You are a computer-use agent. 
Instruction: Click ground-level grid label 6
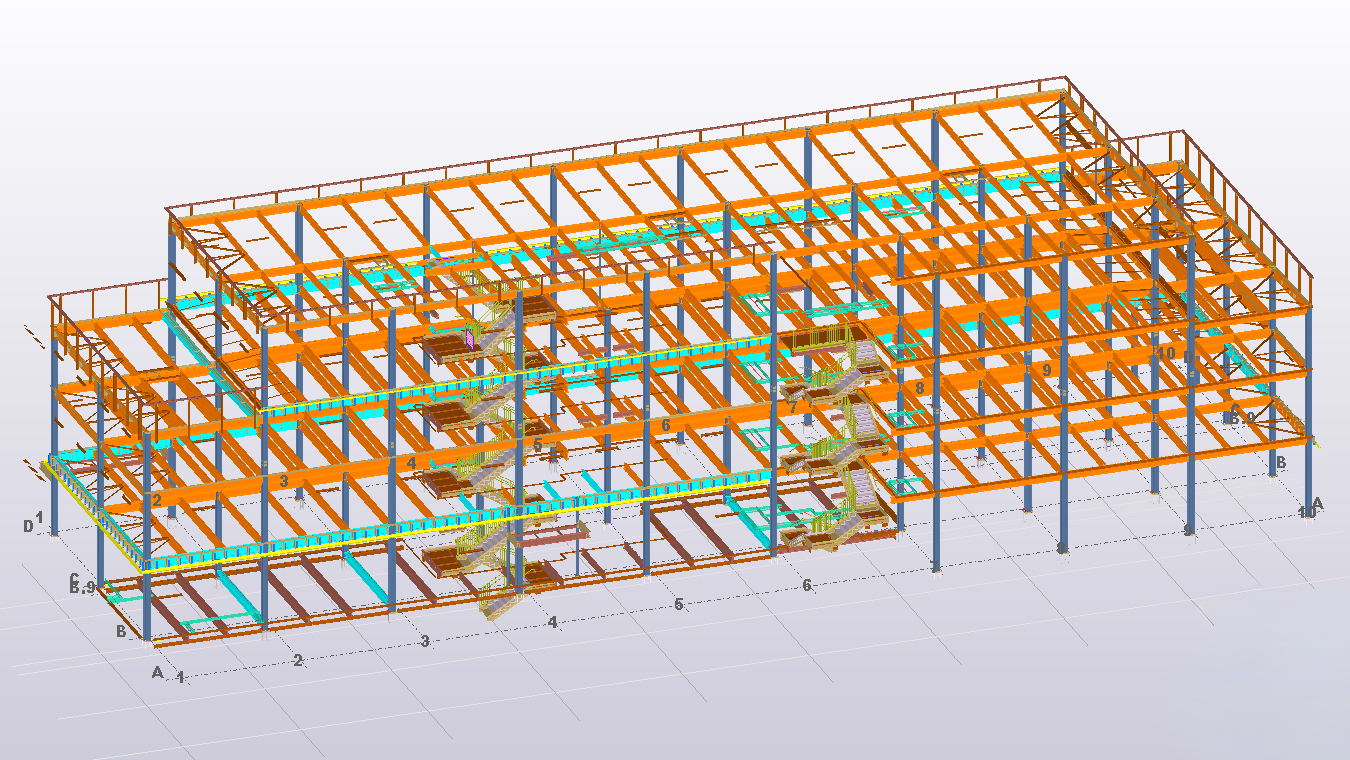pyautogui.click(x=806, y=585)
